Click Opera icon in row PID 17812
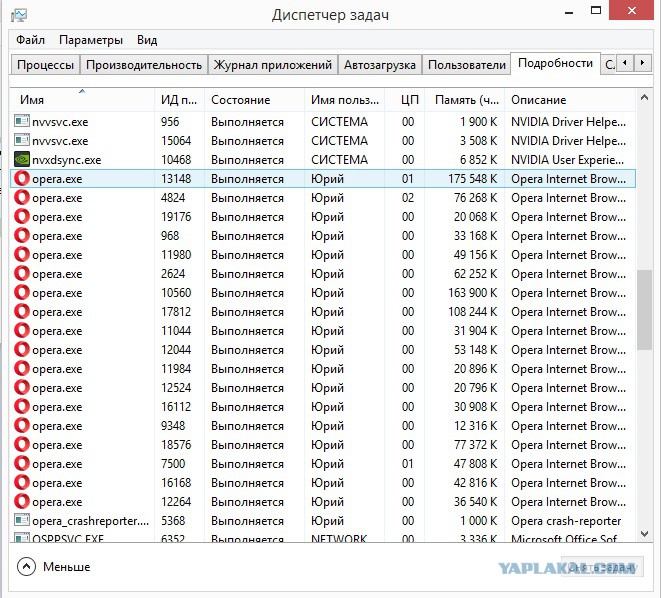 (x=22, y=311)
